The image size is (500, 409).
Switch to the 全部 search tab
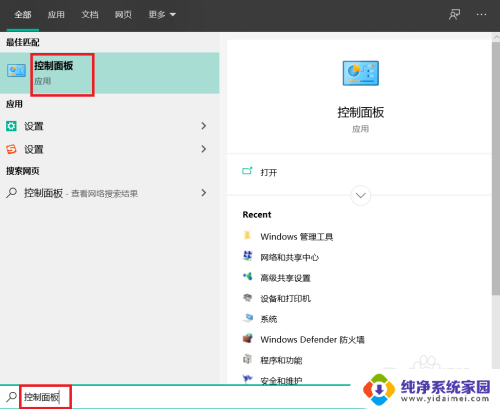(x=23, y=15)
